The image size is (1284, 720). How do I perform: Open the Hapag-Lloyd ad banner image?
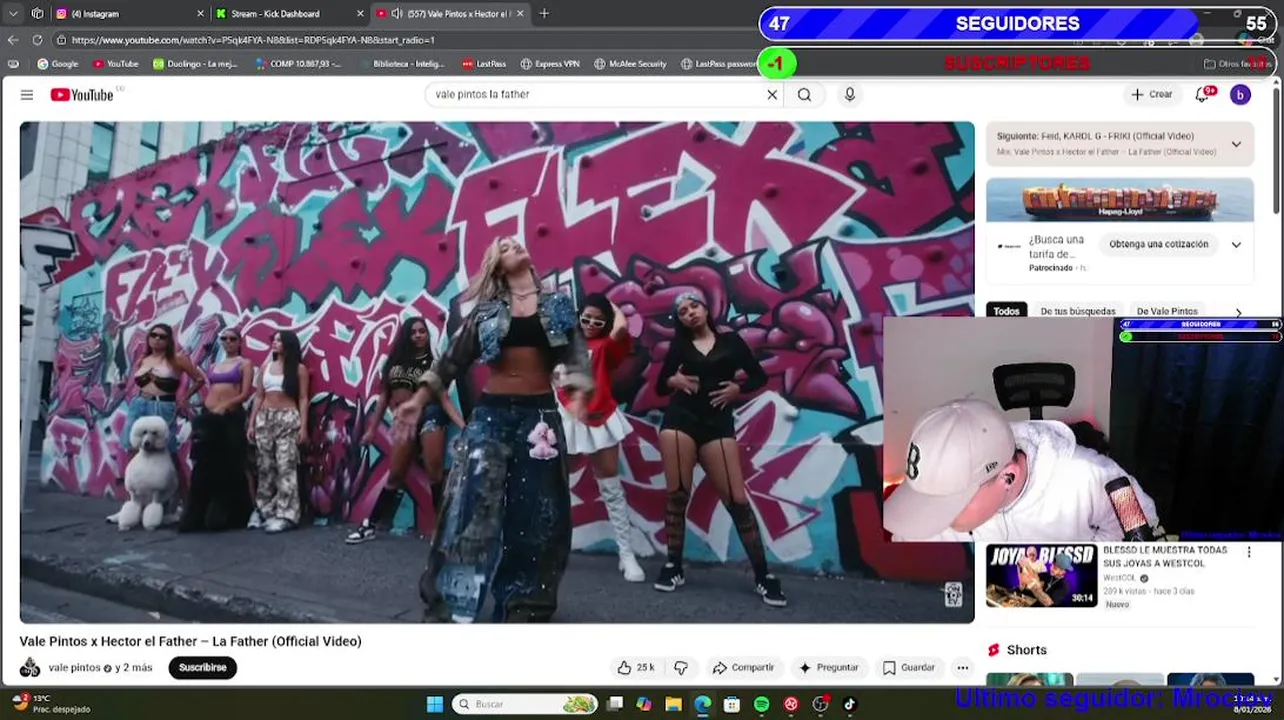point(1119,200)
